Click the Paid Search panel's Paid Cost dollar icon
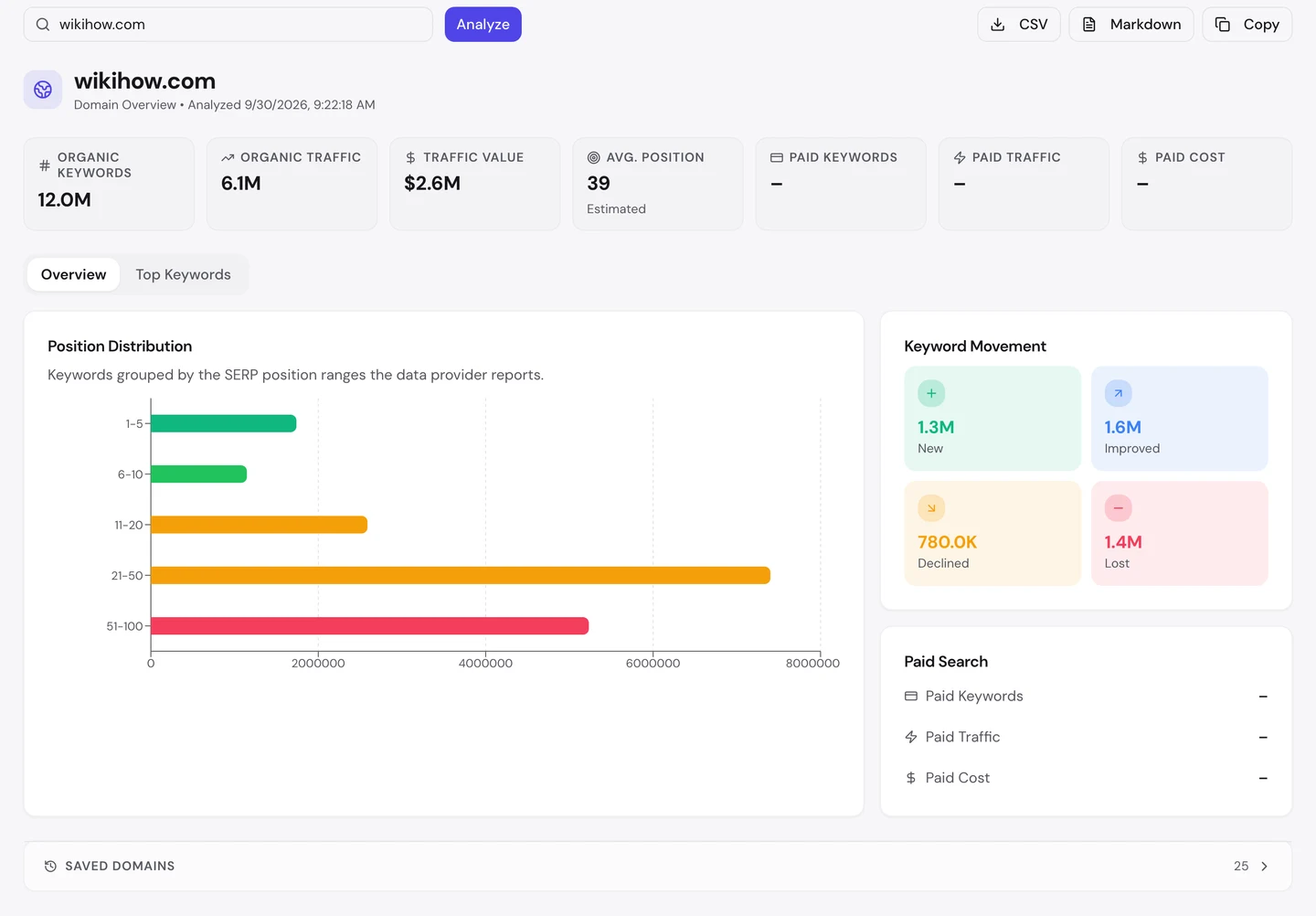This screenshot has width=1316, height=916. pos(911,778)
